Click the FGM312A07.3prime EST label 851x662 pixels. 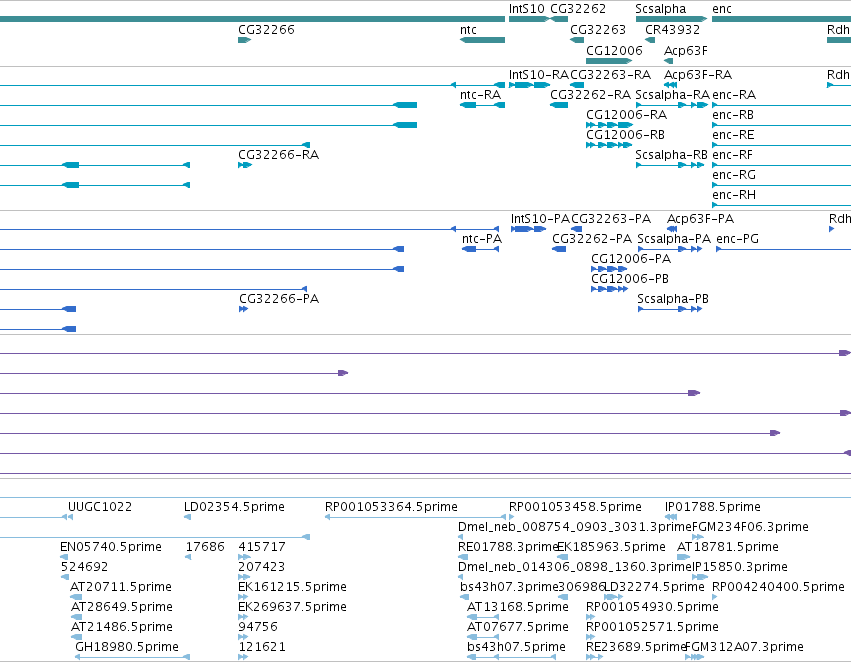click(x=745, y=647)
